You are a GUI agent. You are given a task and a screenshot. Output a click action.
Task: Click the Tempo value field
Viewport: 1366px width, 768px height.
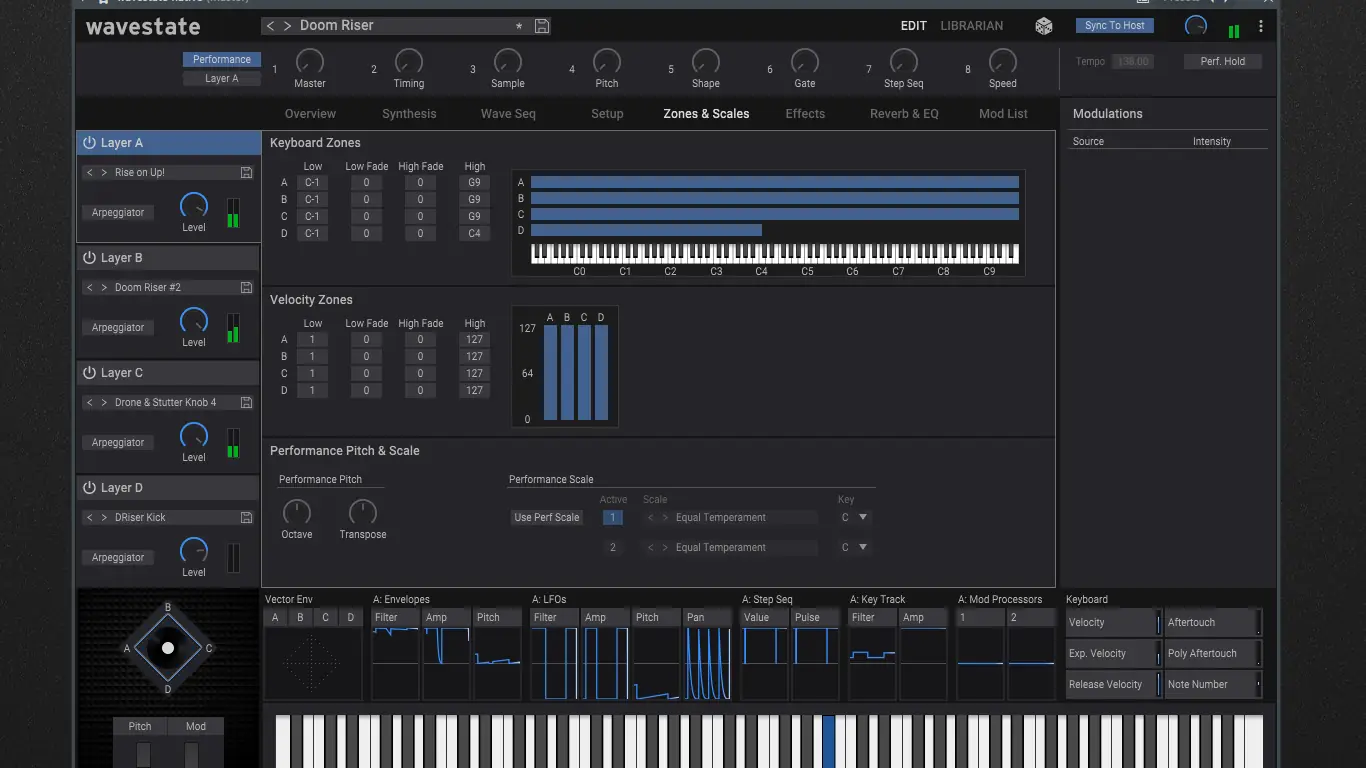tap(1133, 62)
